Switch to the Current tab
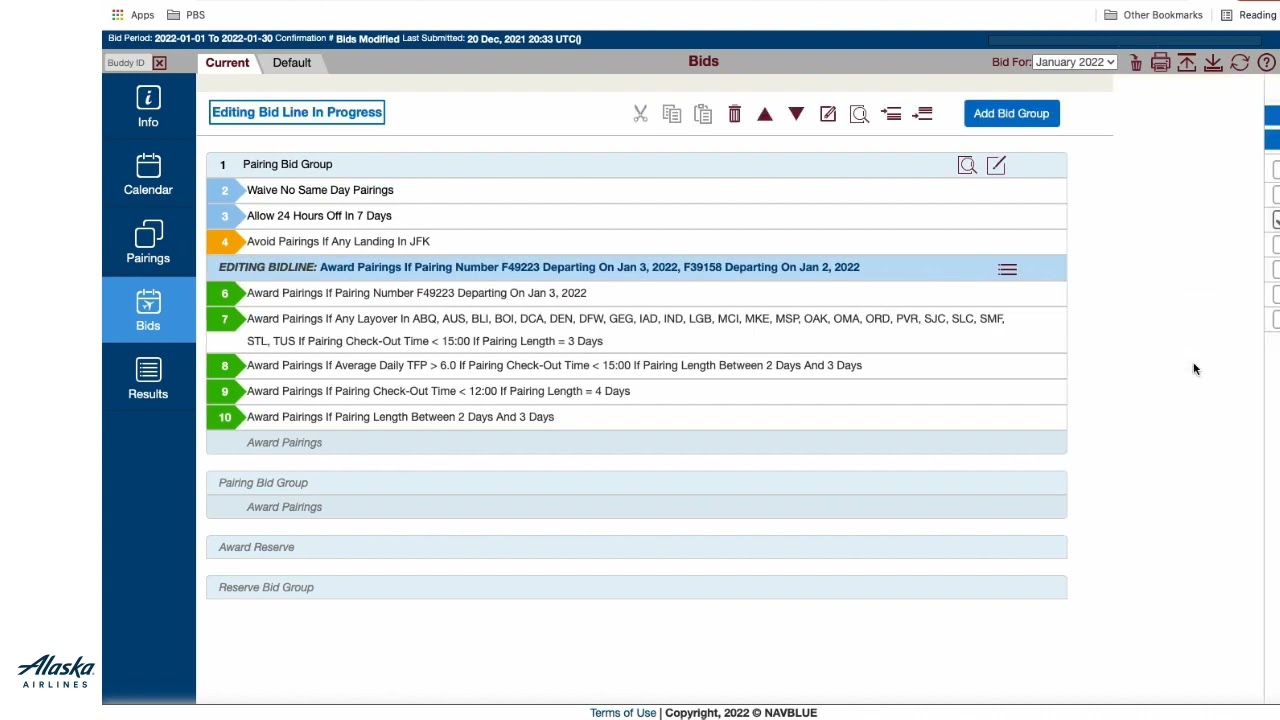This screenshot has width=1280, height=720. (x=227, y=62)
